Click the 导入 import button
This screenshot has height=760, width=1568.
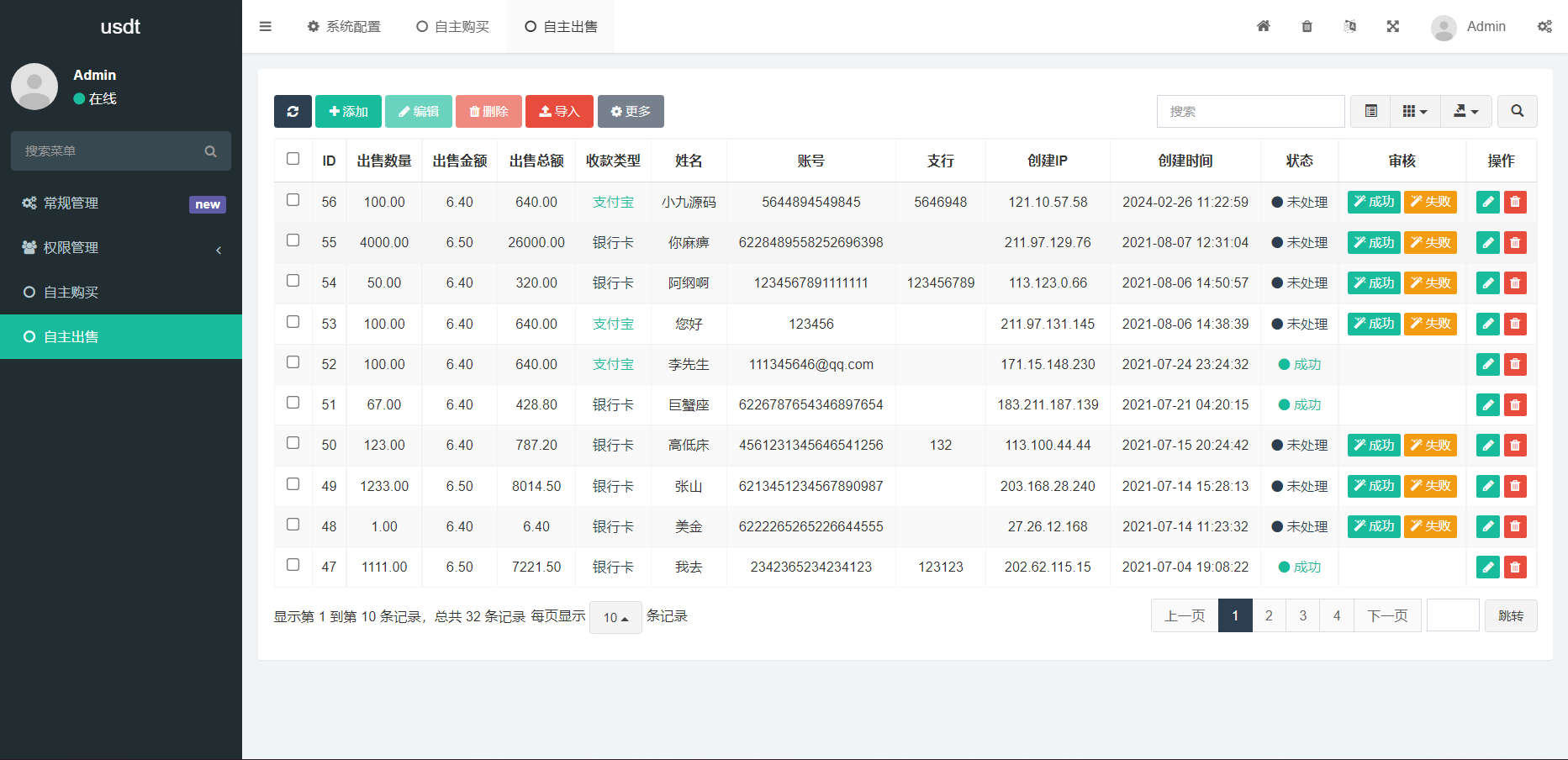pyautogui.click(x=559, y=111)
